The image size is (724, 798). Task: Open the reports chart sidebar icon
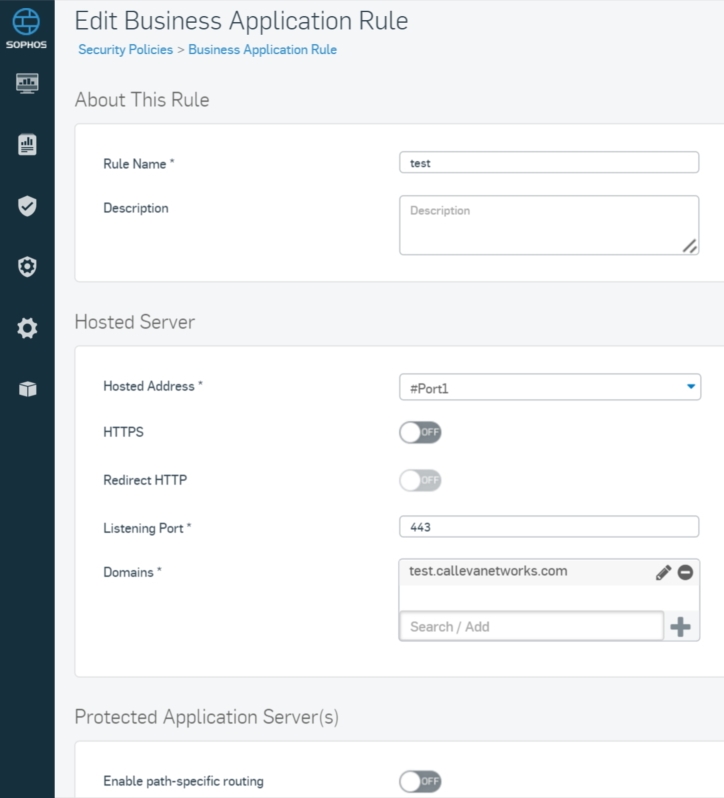coord(27,145)
